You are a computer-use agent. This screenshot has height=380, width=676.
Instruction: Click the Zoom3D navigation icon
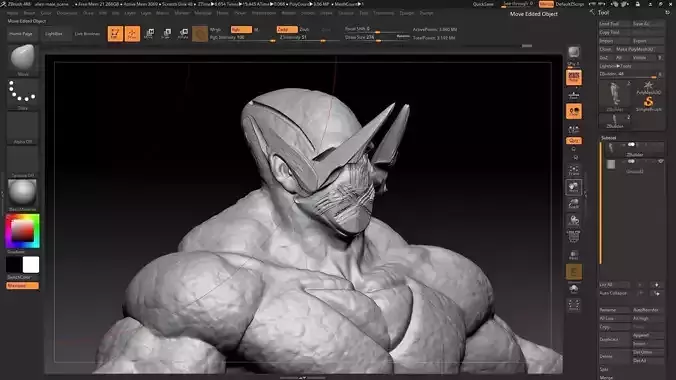573,204
